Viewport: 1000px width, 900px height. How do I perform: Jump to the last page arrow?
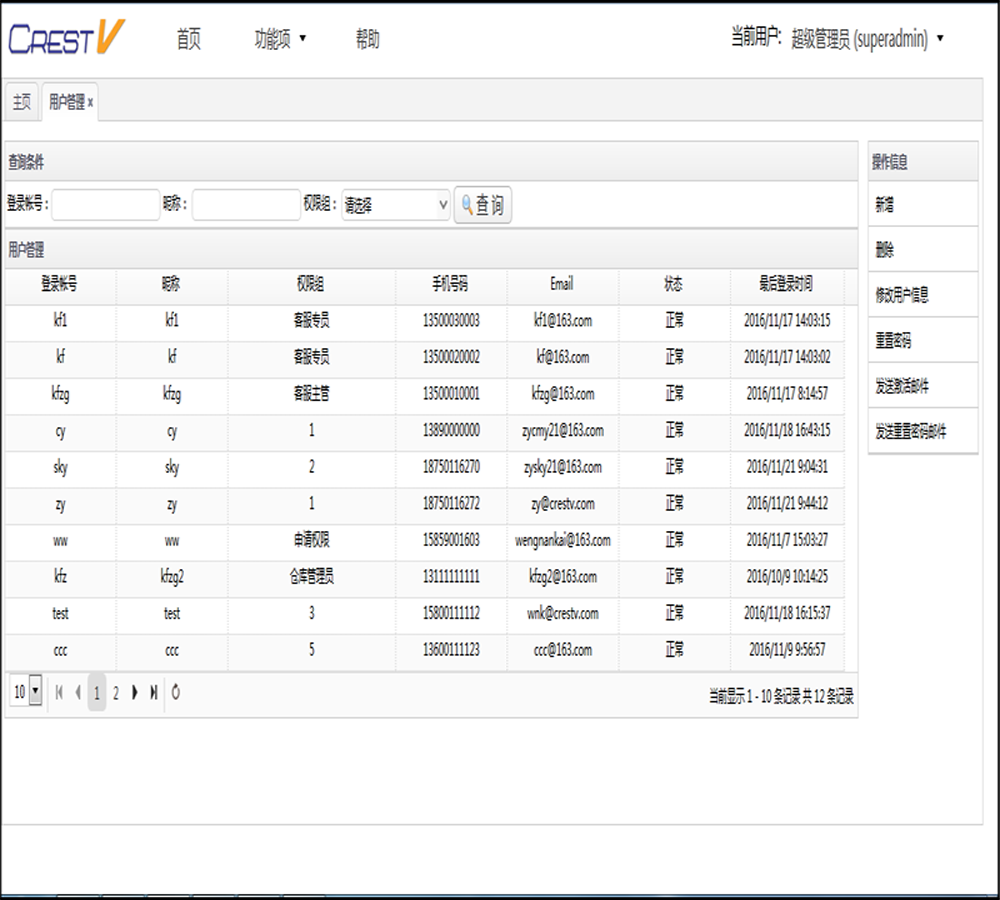pos(153,692)
